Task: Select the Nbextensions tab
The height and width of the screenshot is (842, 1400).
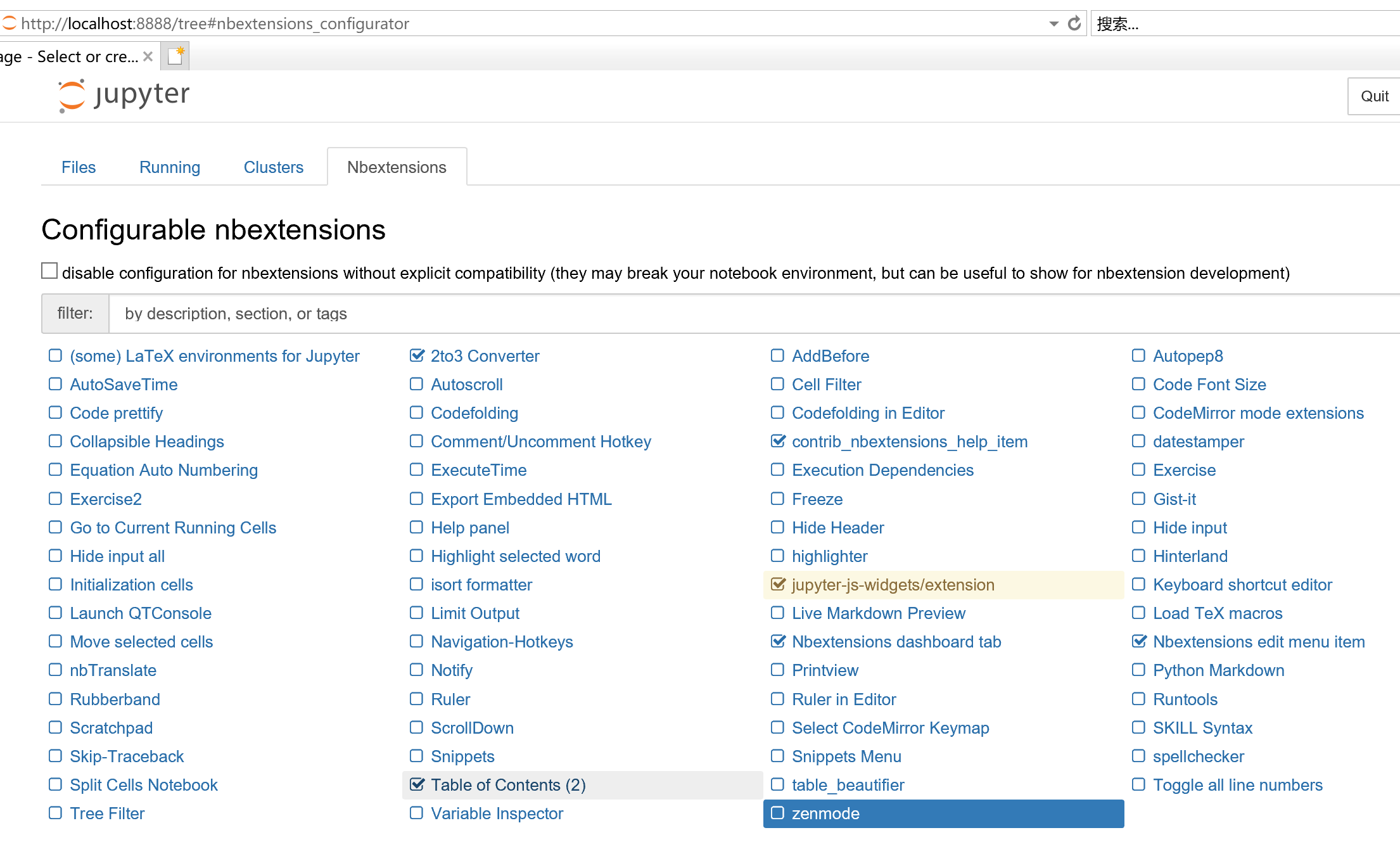Action: click(397, 167)
